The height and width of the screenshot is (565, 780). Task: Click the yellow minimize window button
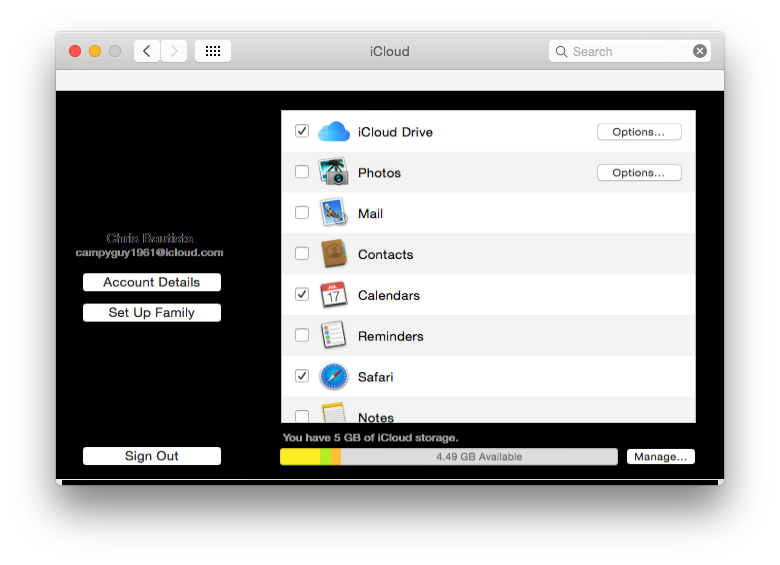point(95,51)
